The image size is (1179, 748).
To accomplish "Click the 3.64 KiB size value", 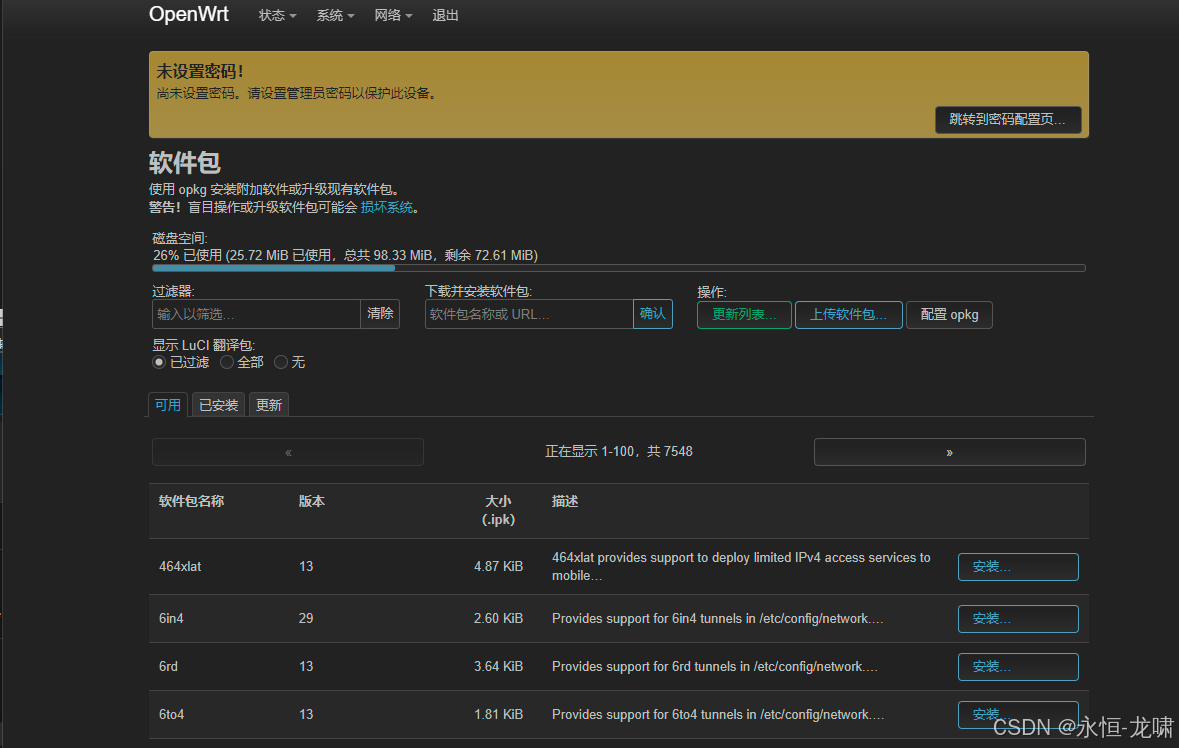I will click(499, 667).
